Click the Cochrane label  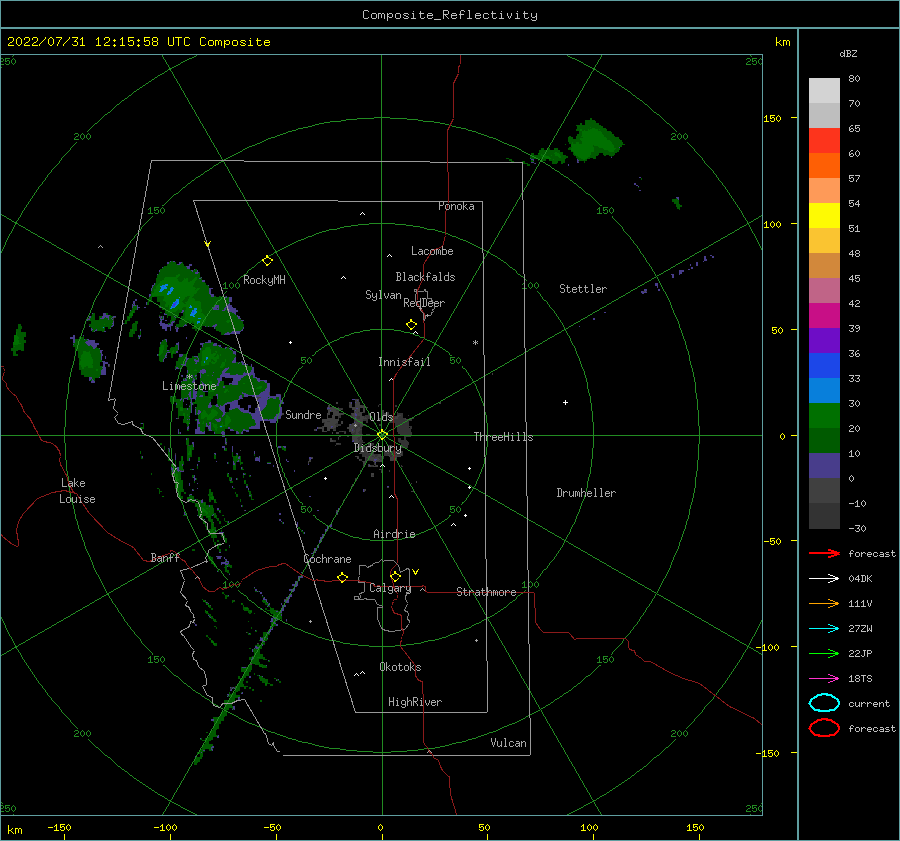tap(327, 559)
